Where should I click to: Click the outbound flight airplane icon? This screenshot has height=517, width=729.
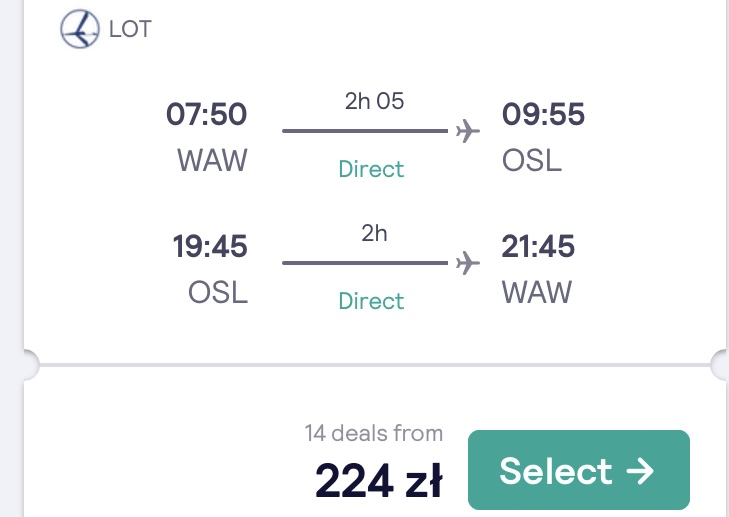coord(468,131)
